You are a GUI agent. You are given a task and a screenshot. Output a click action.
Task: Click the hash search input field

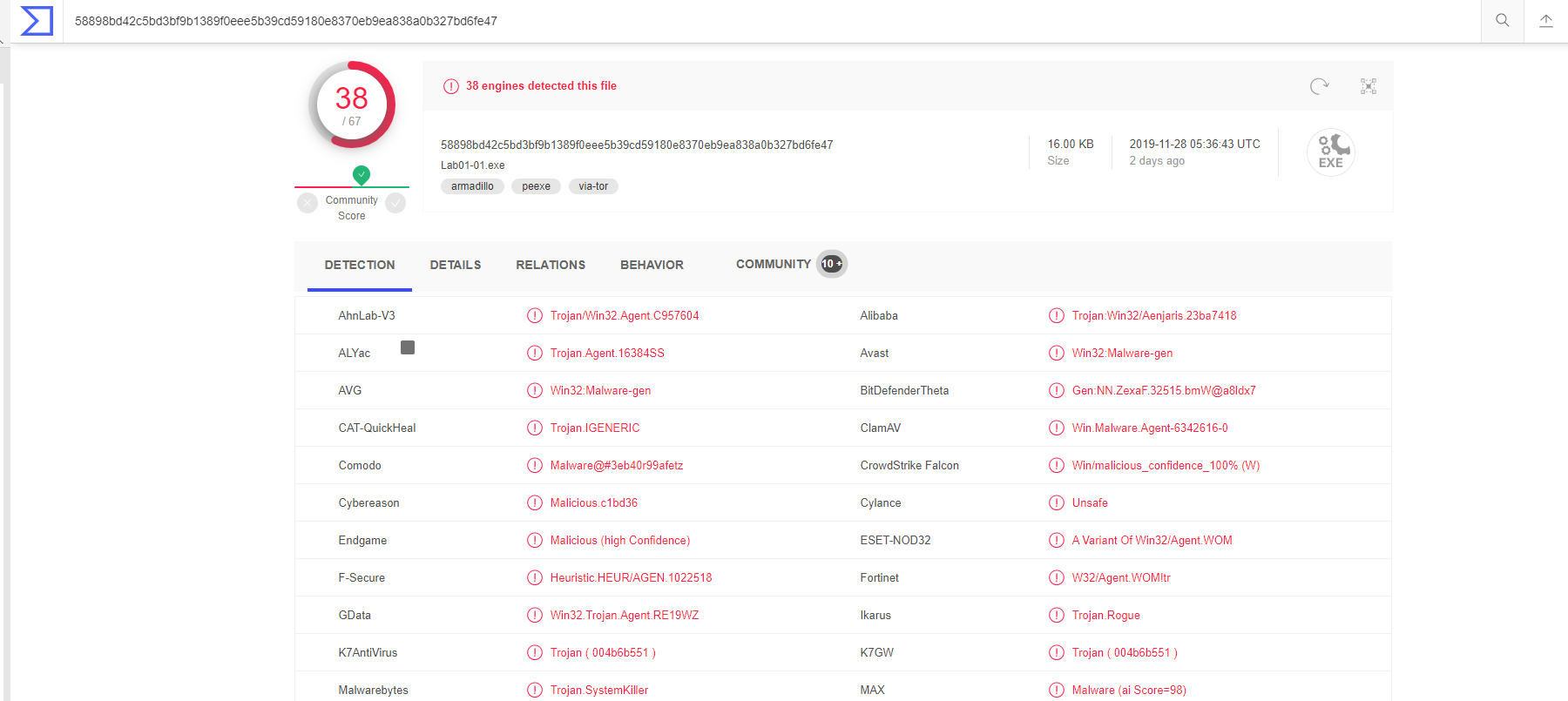[x=771, y=21]
